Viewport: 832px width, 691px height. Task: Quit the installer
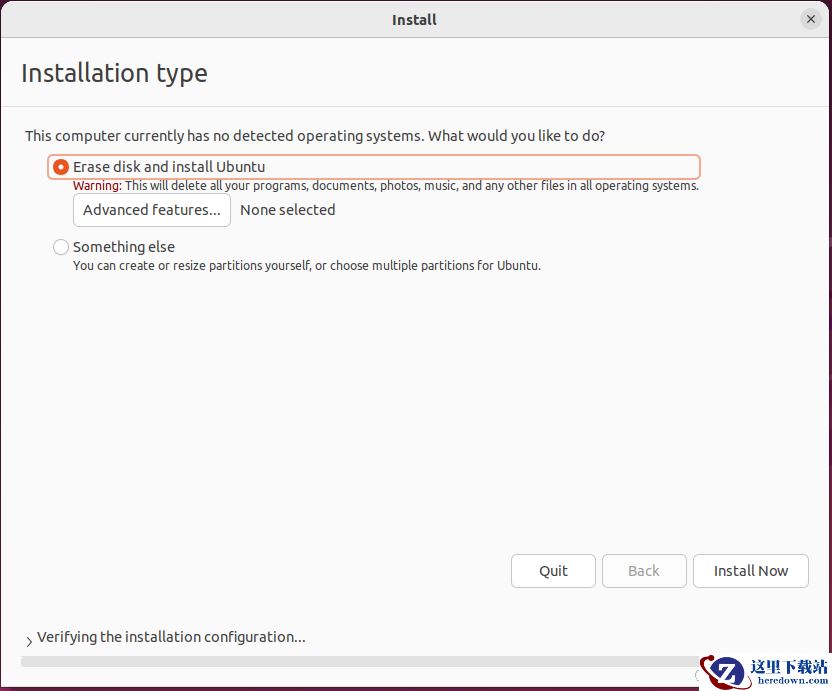[553, 571]
